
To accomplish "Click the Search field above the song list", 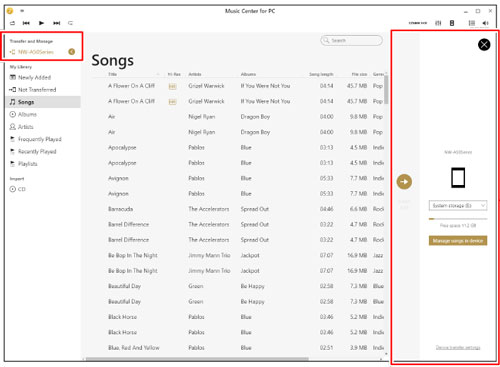I will [351, 40].
